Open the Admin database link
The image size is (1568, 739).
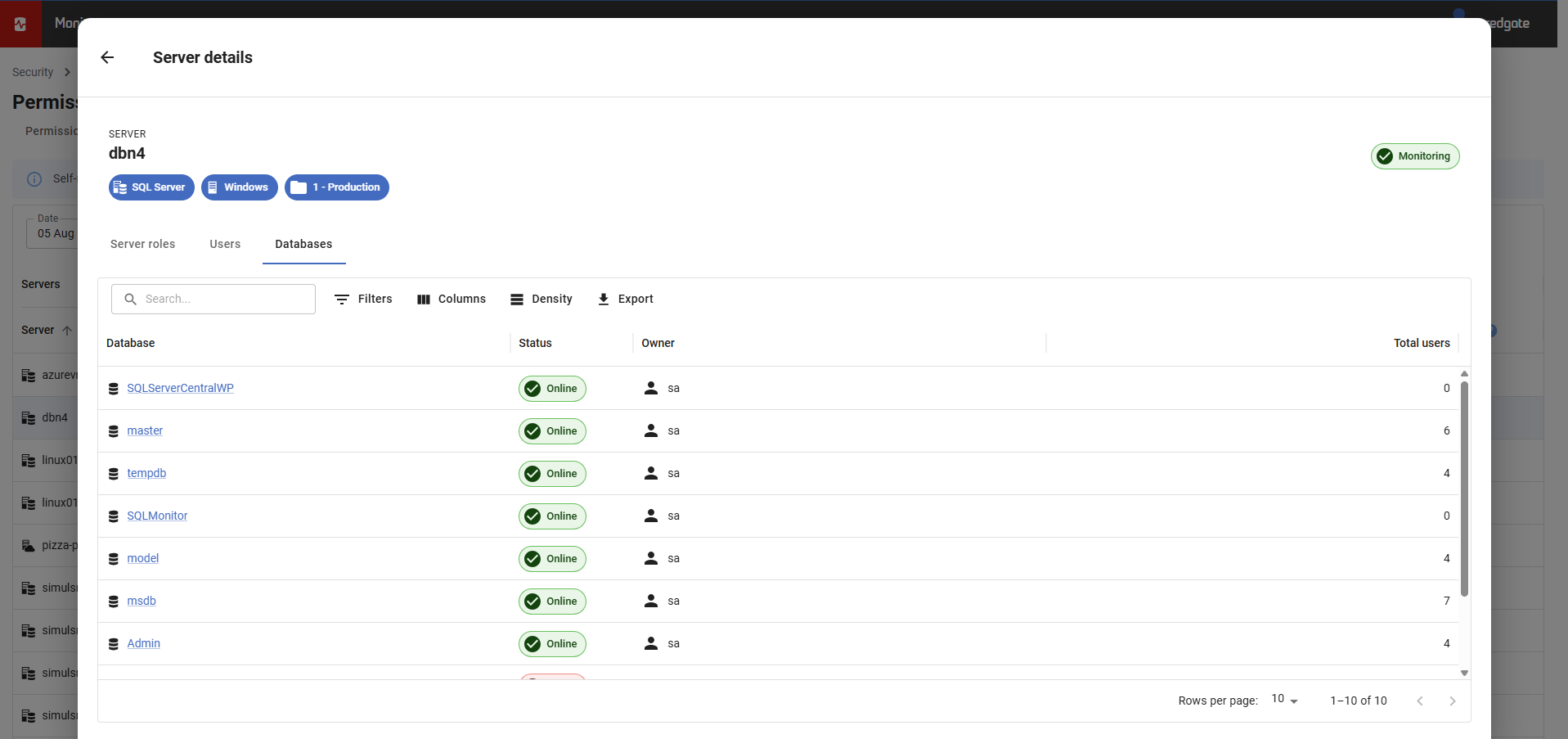click(x=144, y=643)
